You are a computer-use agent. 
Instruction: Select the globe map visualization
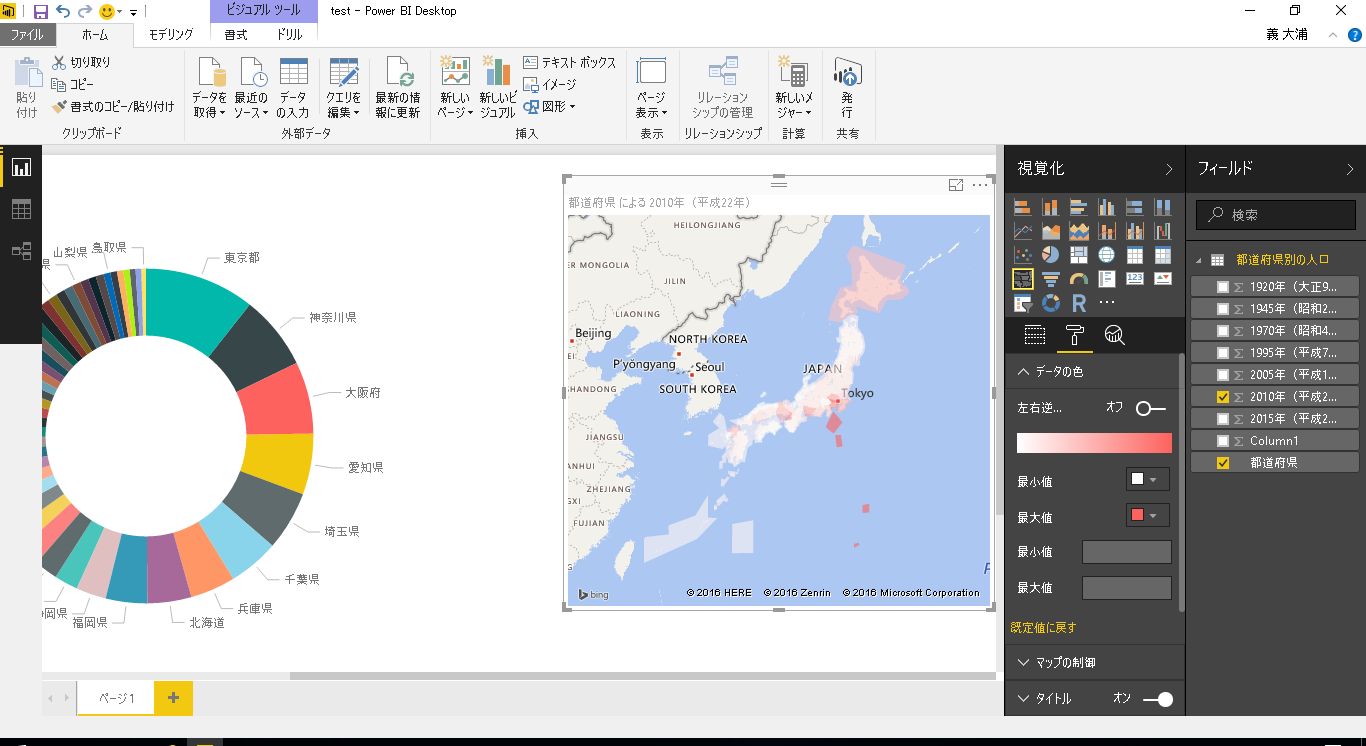[x=1107, y=255]
